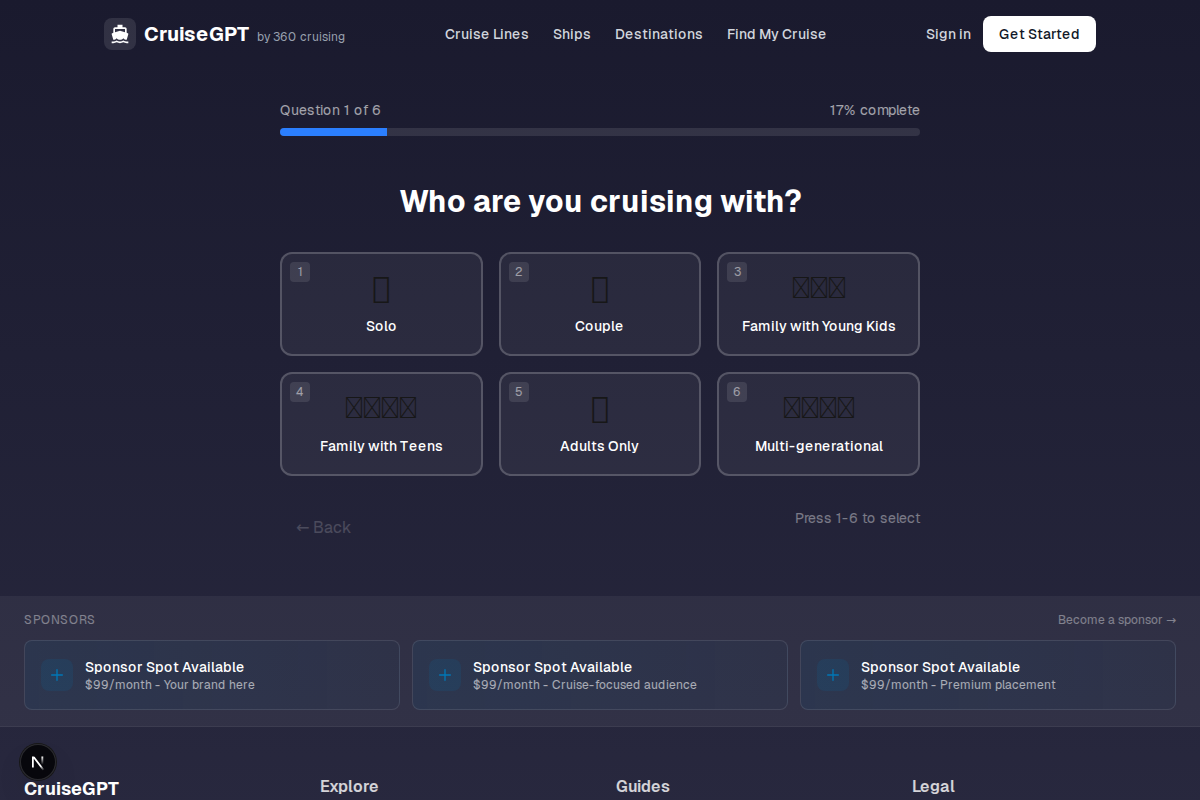Image resolution: width=1200 pixels, height=800 pixels.
Task: Select Family with Young Kids option
Action: click(818, 304)
